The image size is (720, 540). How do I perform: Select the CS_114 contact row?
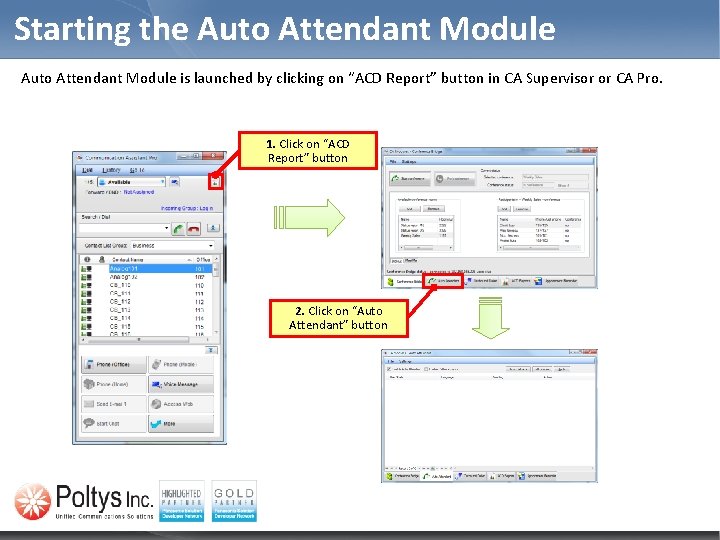pyautogui.click(x=146, y=318)
